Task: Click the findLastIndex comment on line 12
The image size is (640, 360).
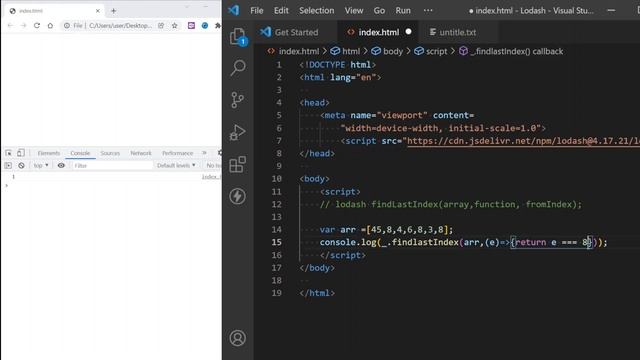Action: coord(451,204)
